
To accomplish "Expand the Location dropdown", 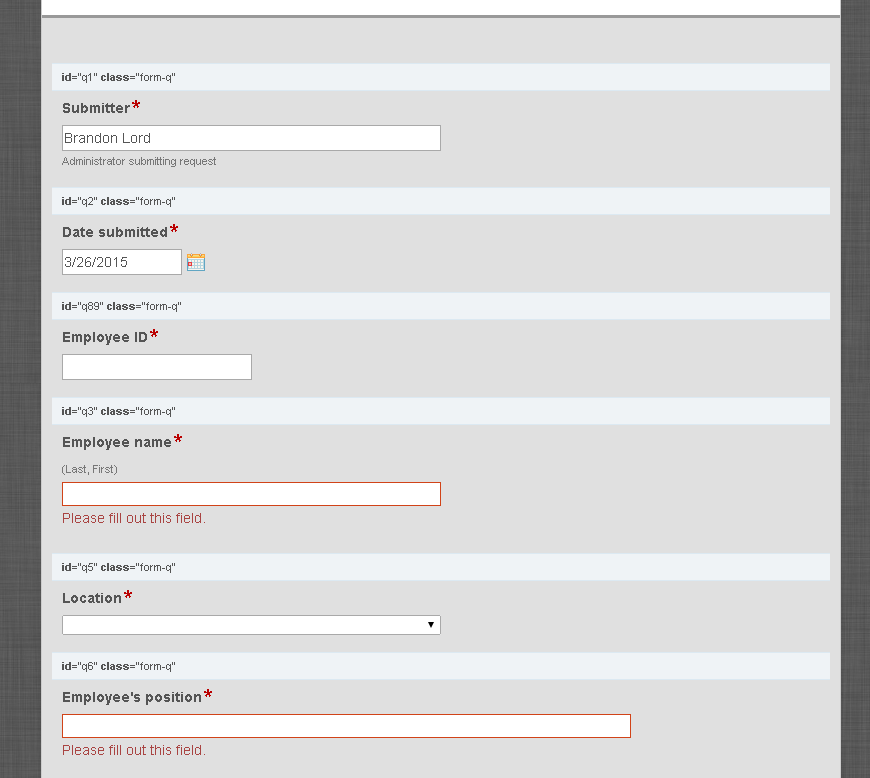I will [251, 625].
